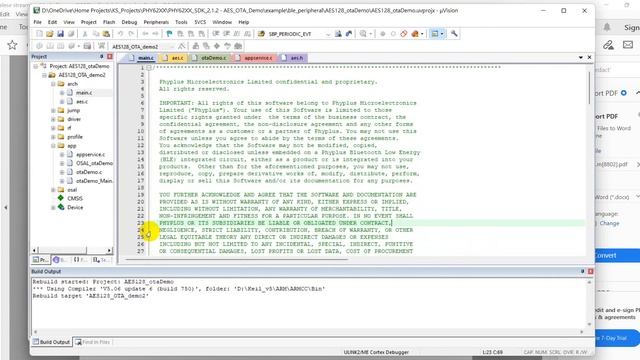
Task: Click the Undo arrow icon
Action: click(x=120, y=34)
